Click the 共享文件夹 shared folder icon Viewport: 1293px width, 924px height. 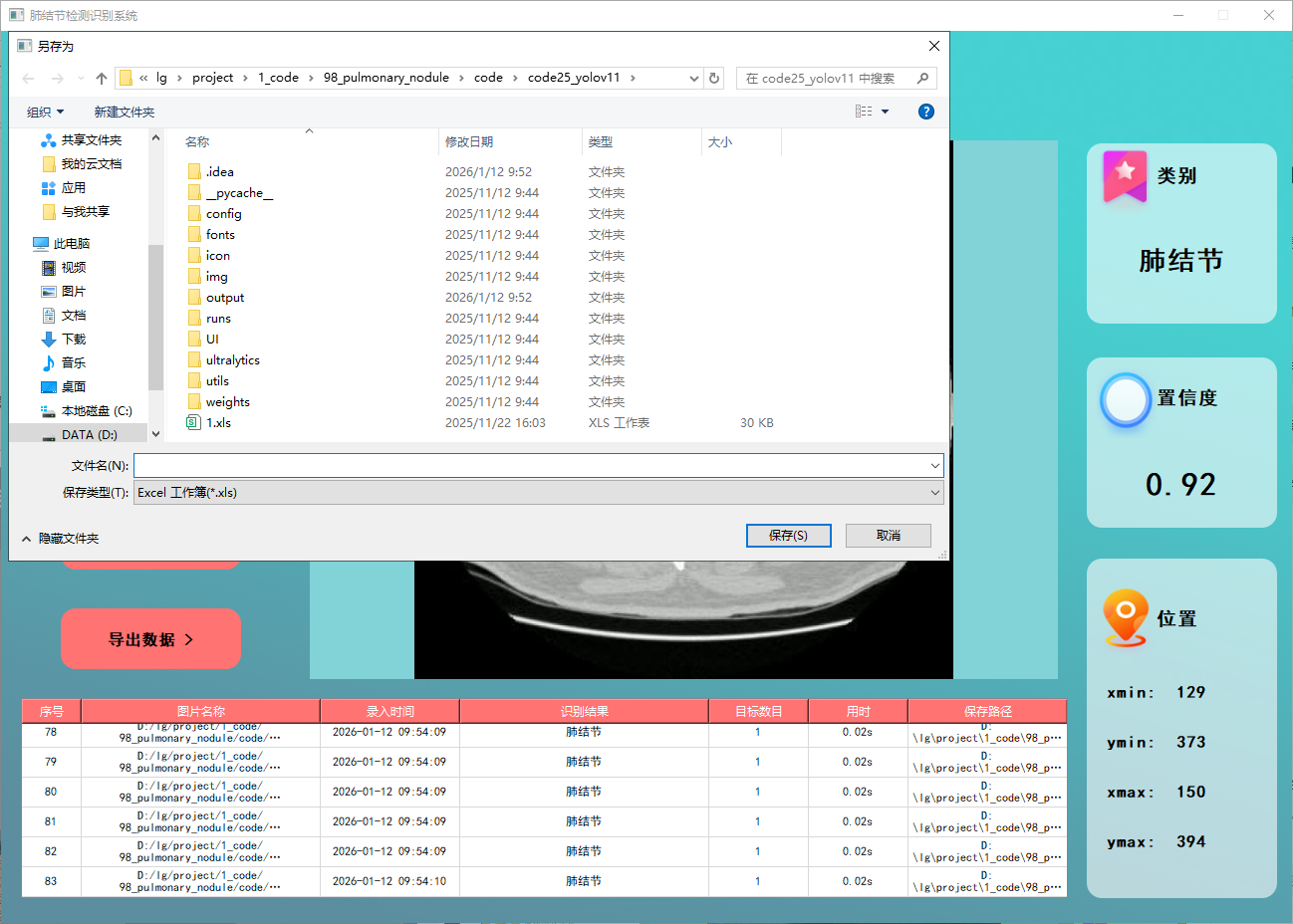[49, 140]
